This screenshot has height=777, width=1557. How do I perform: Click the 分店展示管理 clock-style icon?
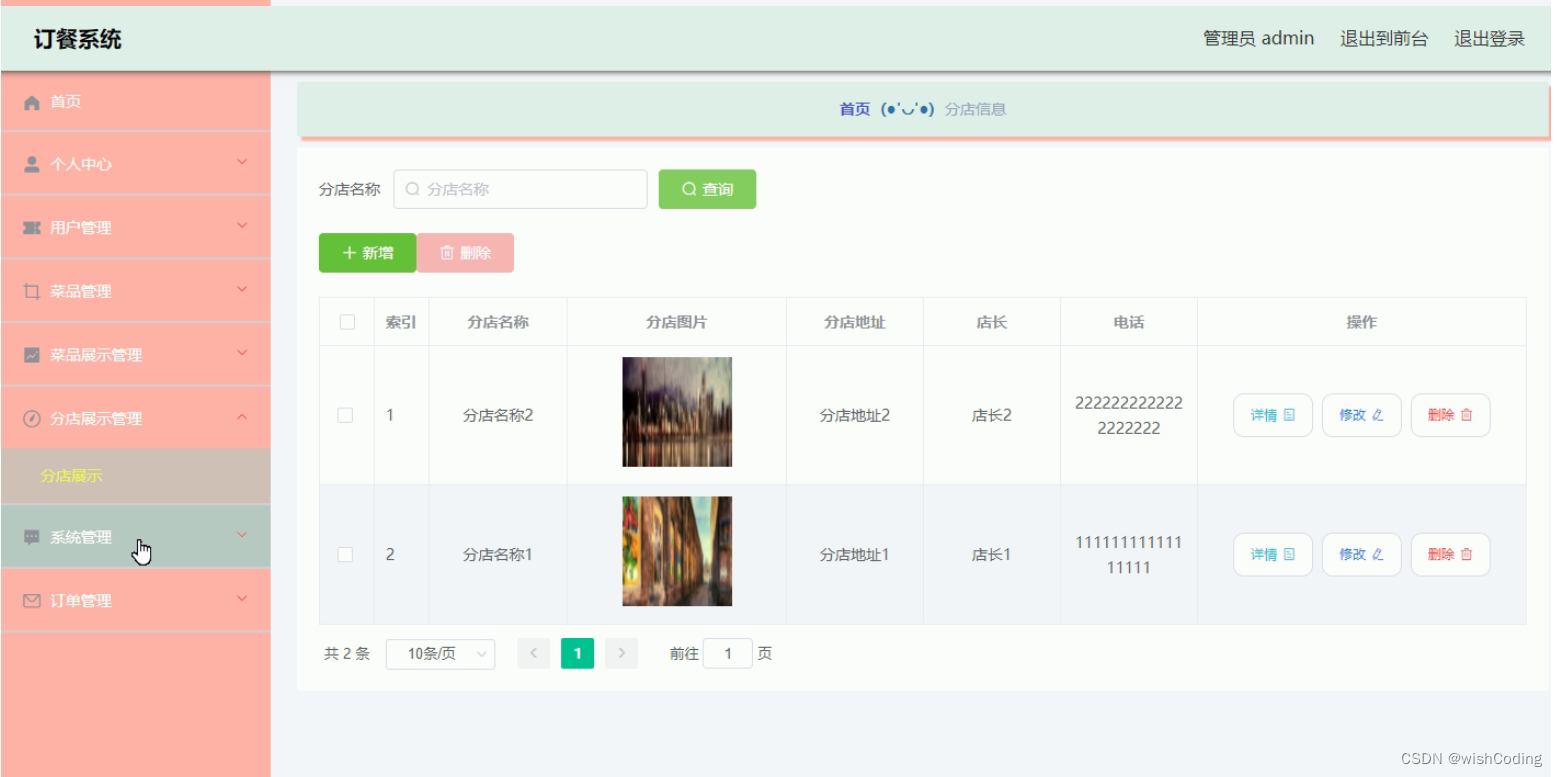click(31, 418)
